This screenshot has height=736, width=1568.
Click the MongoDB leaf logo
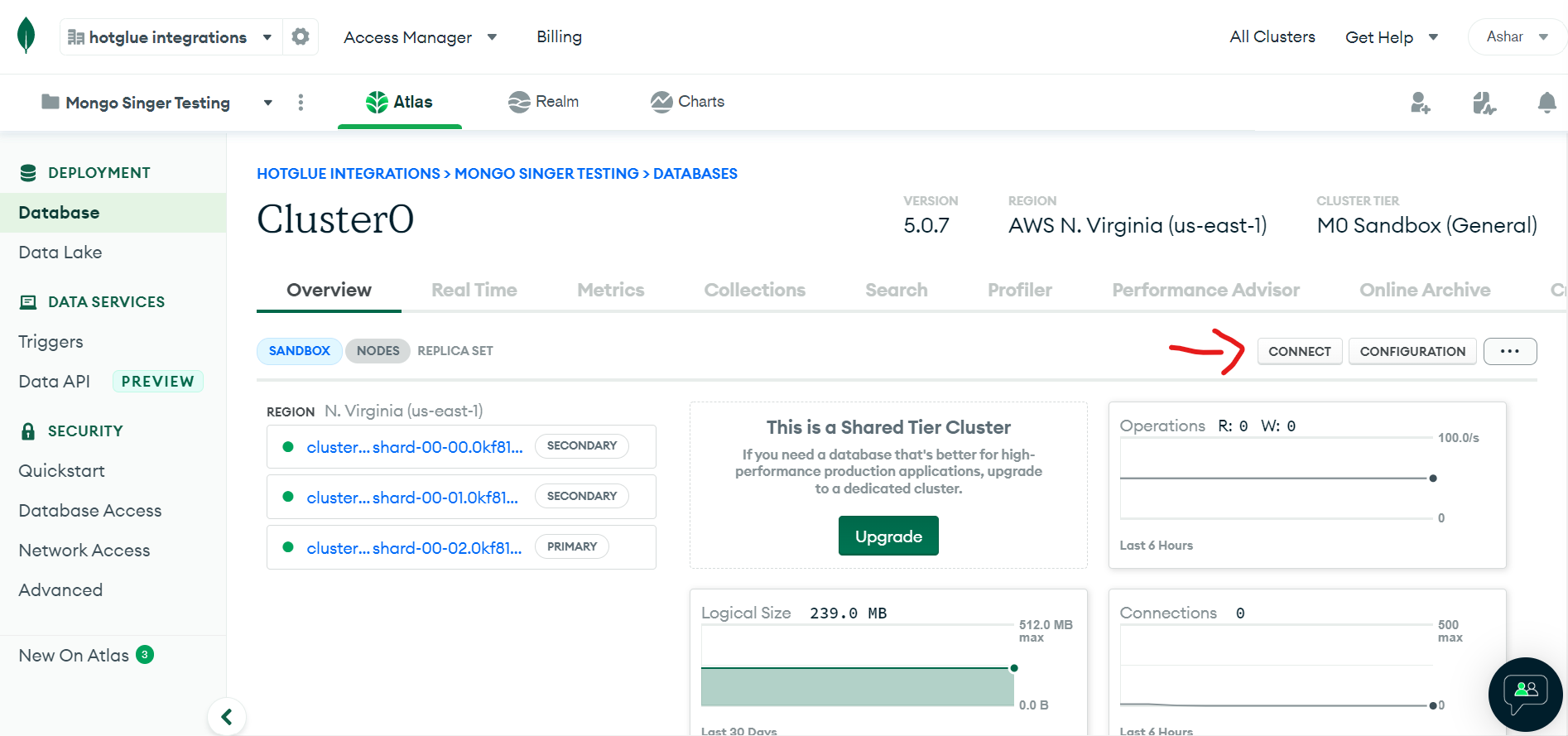click(26, 36)
